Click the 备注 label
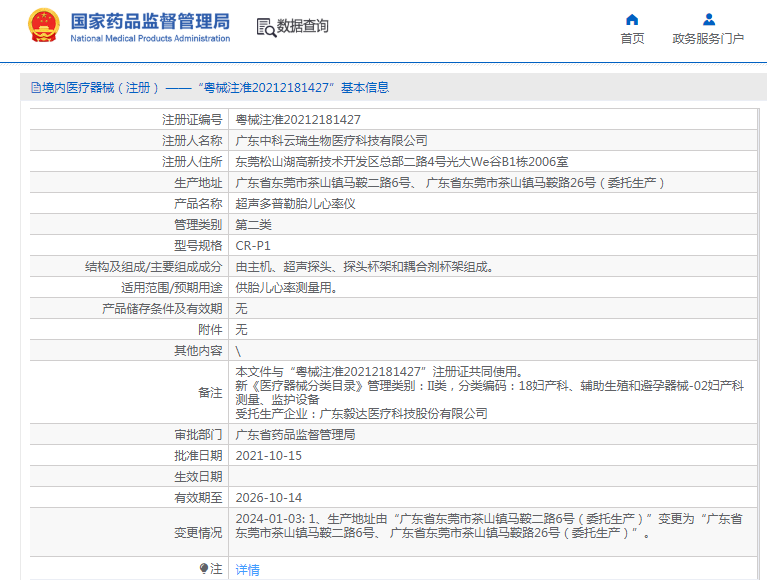767x580 pixels. [210, 393]
